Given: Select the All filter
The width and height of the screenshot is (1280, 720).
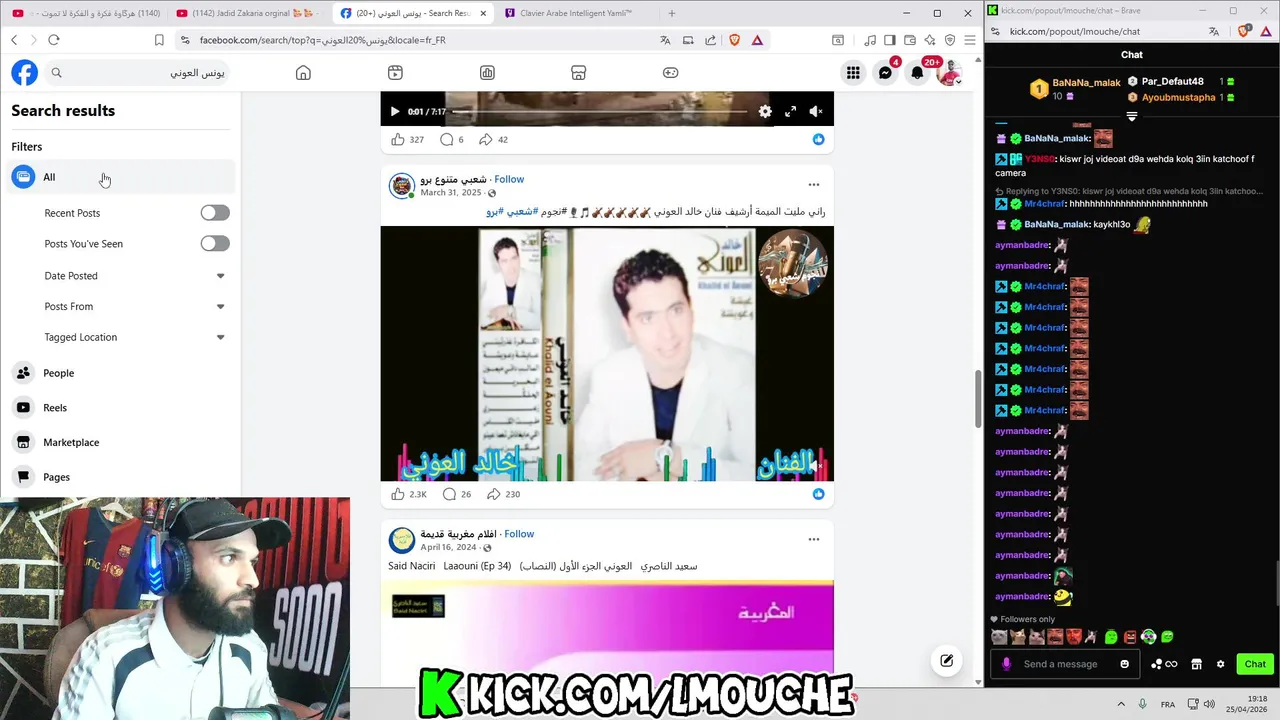Looking at the screenshot, I should click(121, 177).
